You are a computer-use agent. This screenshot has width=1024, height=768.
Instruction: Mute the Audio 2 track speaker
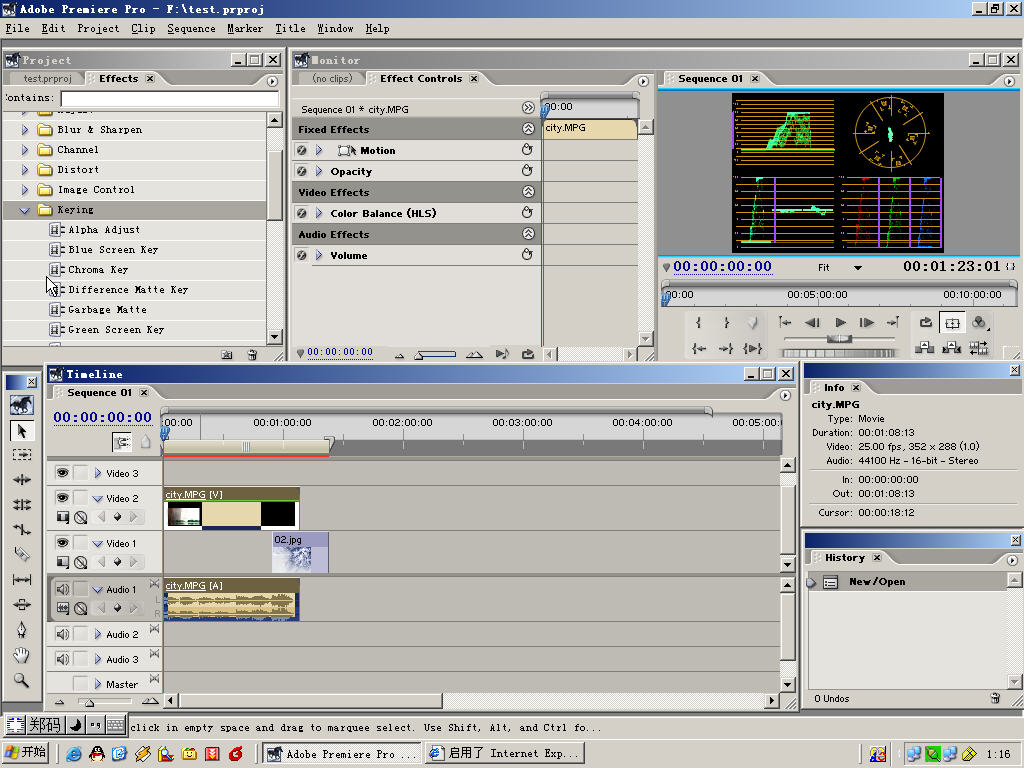click(x=62, y=633)
